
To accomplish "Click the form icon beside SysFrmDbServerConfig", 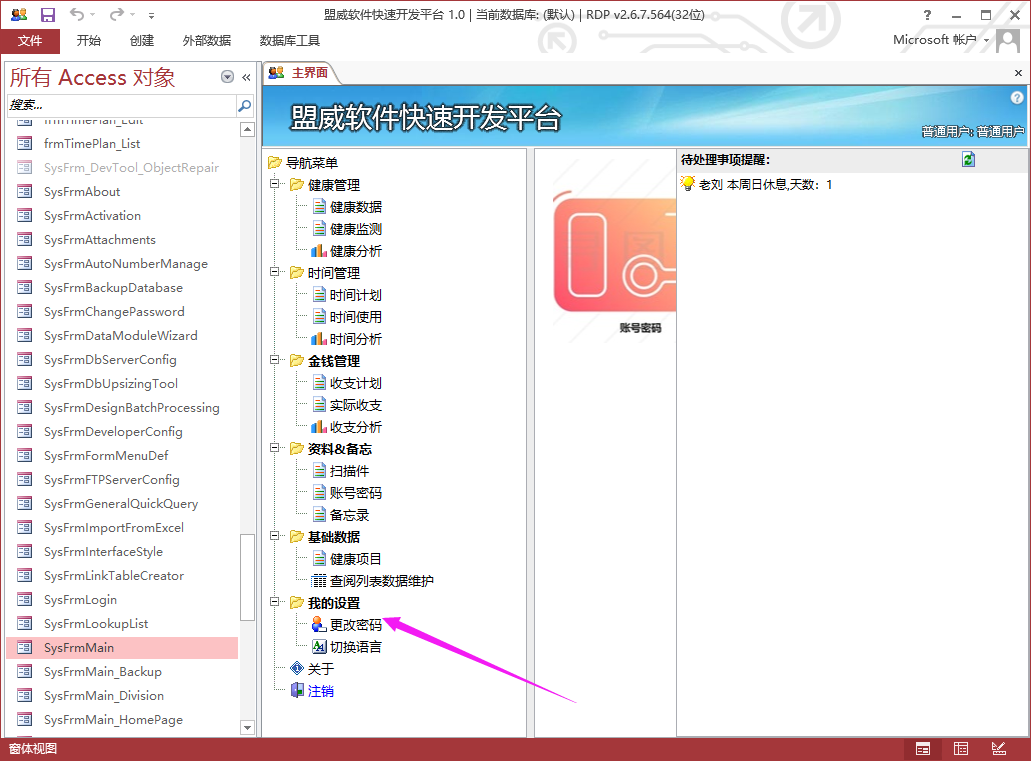I will pos(24,360).
